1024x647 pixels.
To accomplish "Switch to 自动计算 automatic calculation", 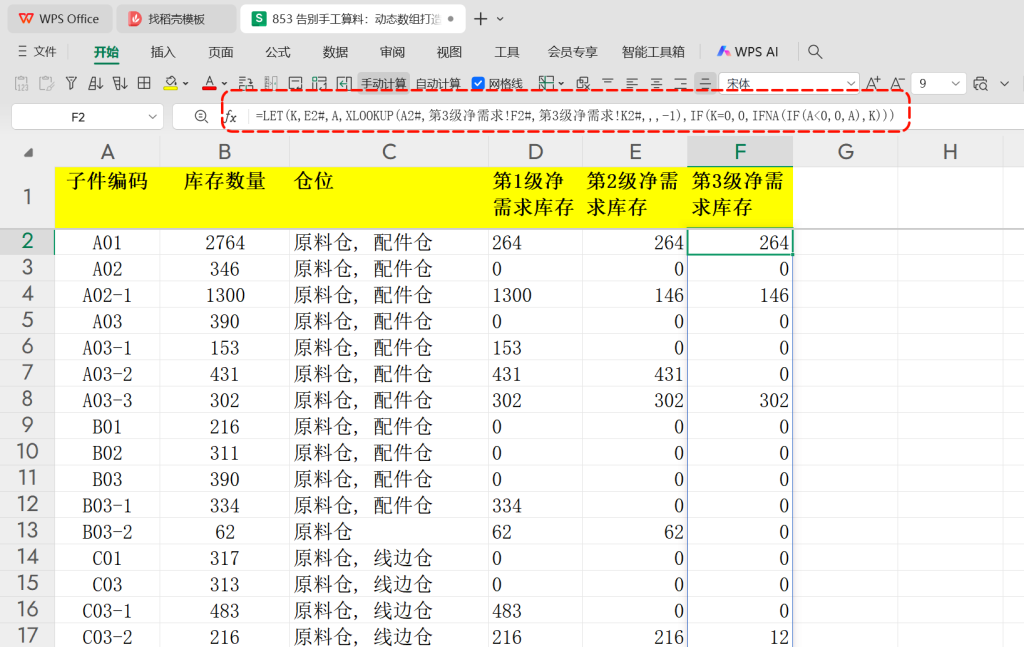I will point(438,84).
